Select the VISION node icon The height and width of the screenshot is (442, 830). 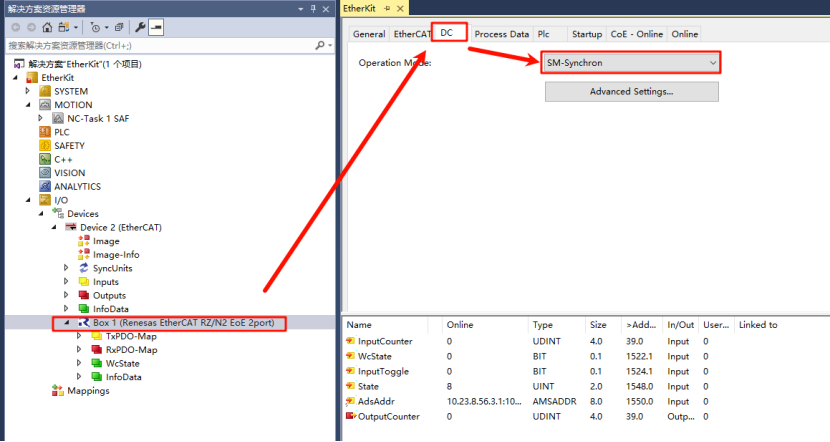[x=45, y=173]
